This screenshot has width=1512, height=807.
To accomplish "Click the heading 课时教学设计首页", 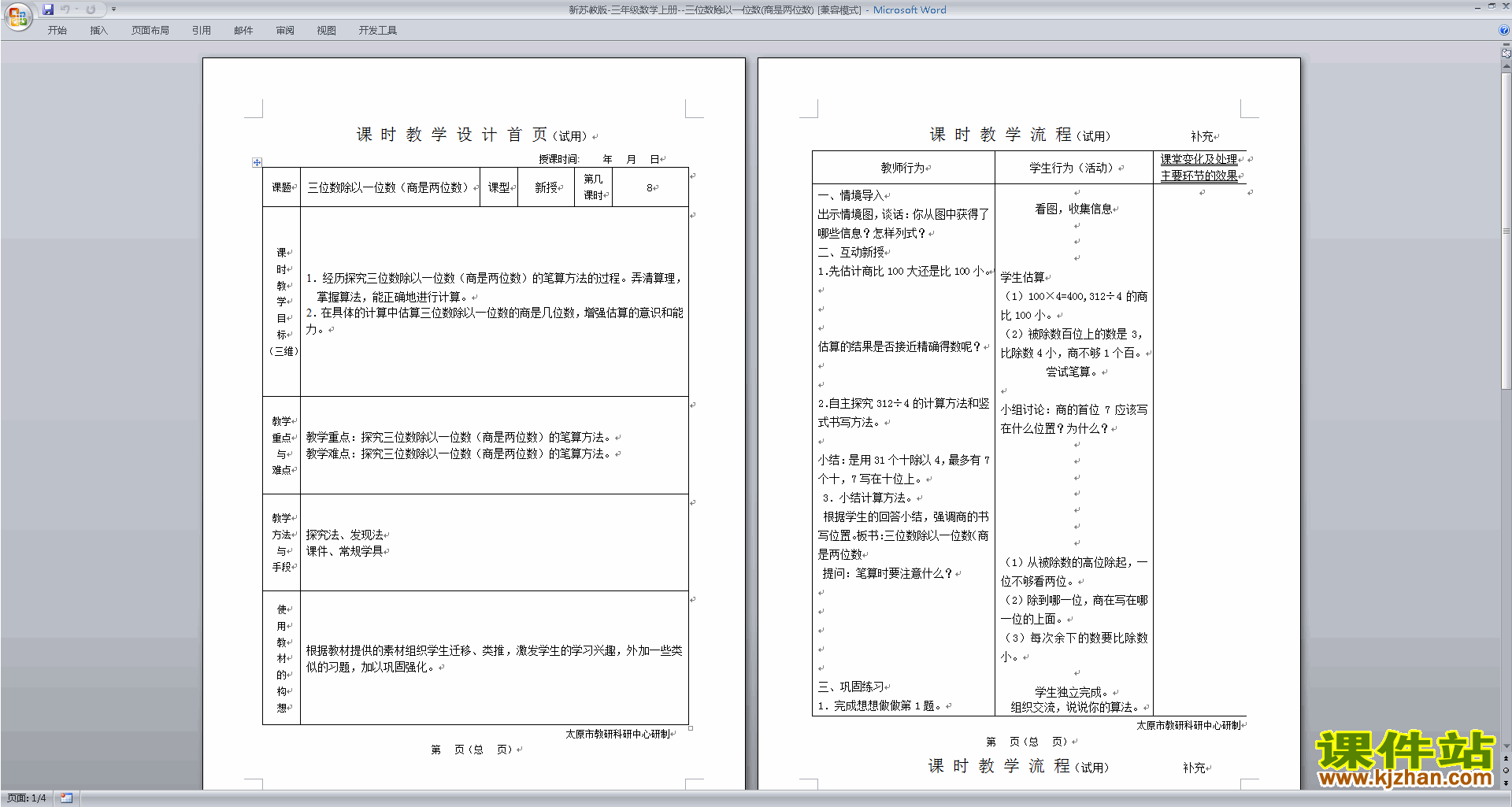I will [451, 135].
